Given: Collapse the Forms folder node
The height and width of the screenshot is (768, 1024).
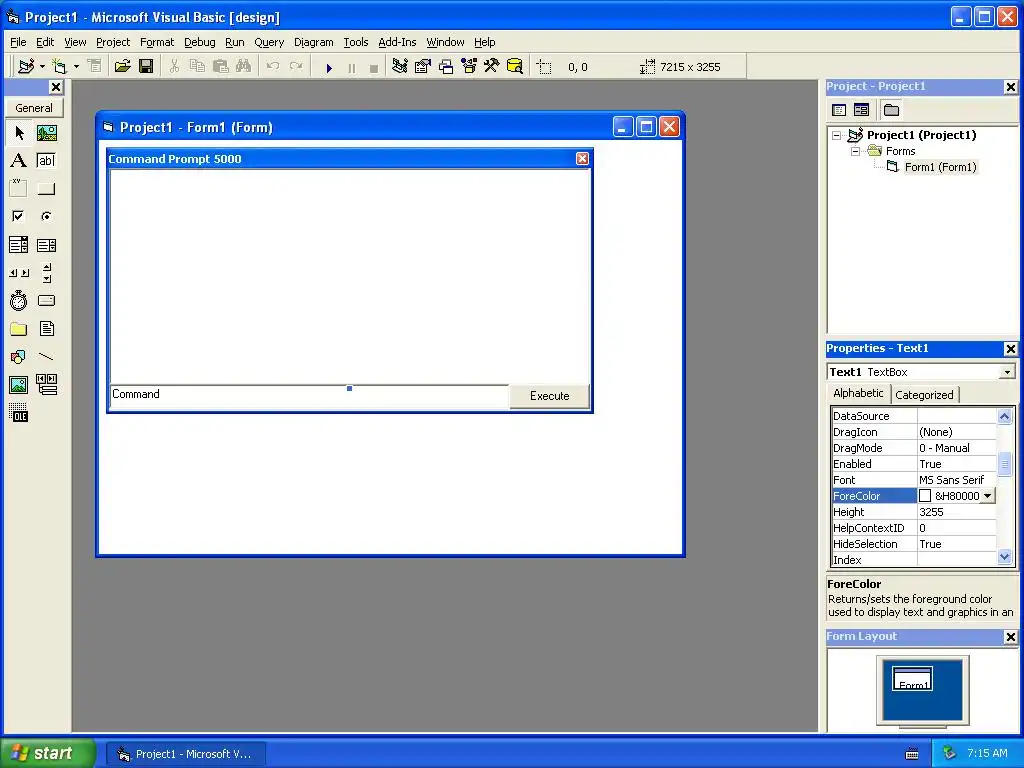Looking at the screenshot, I should click(x=855, y=152).
